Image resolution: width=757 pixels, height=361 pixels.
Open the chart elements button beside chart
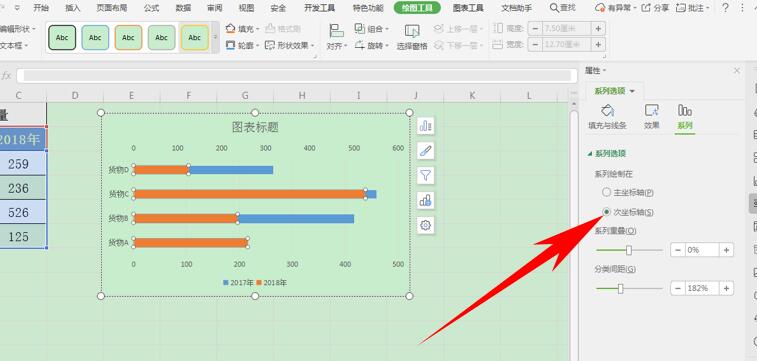[425, 126]
